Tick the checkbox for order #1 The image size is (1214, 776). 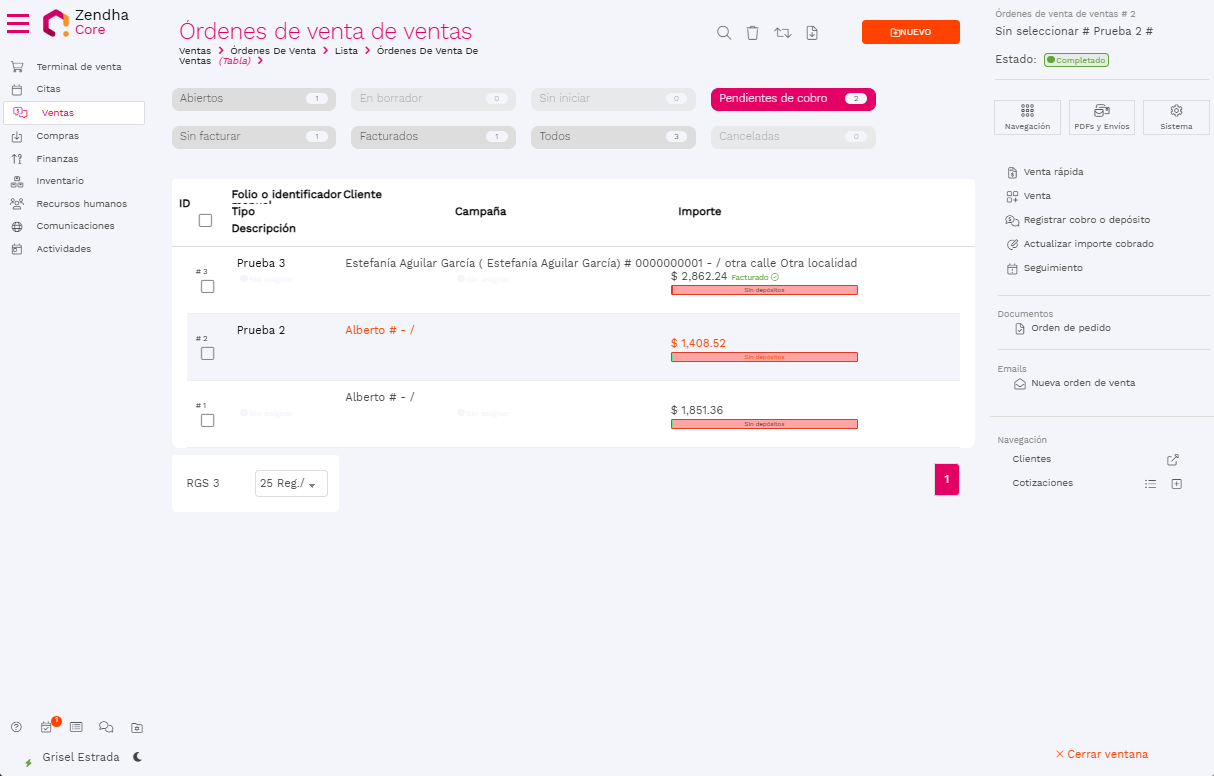click(x=208, y=421)
